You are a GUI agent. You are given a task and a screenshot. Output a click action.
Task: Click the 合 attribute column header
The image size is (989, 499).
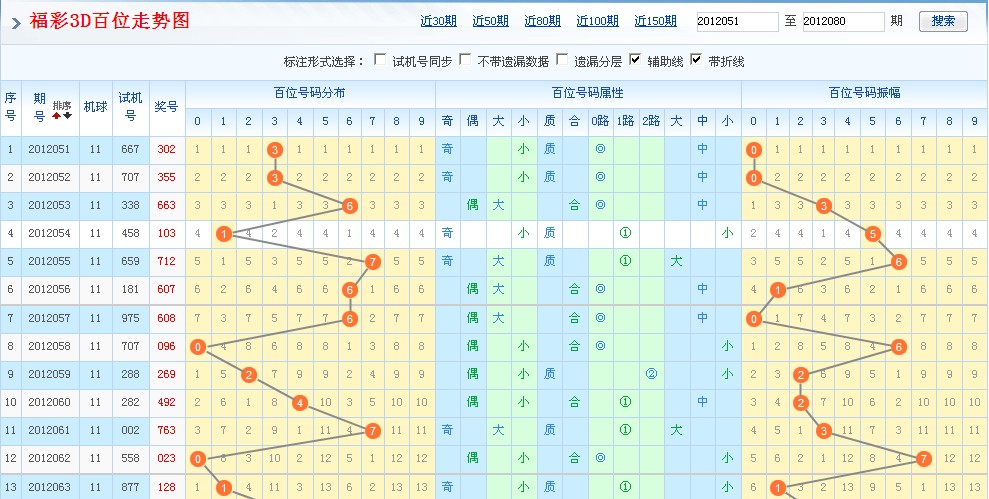click(x=575, y=121)
